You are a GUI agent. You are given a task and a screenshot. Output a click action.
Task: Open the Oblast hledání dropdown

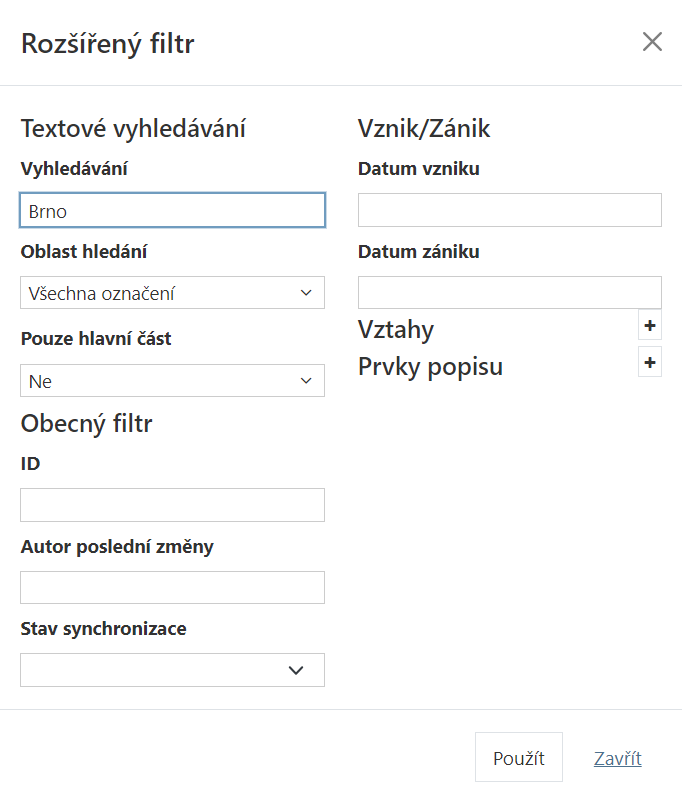pyautogui.click(x=172, y=293)
